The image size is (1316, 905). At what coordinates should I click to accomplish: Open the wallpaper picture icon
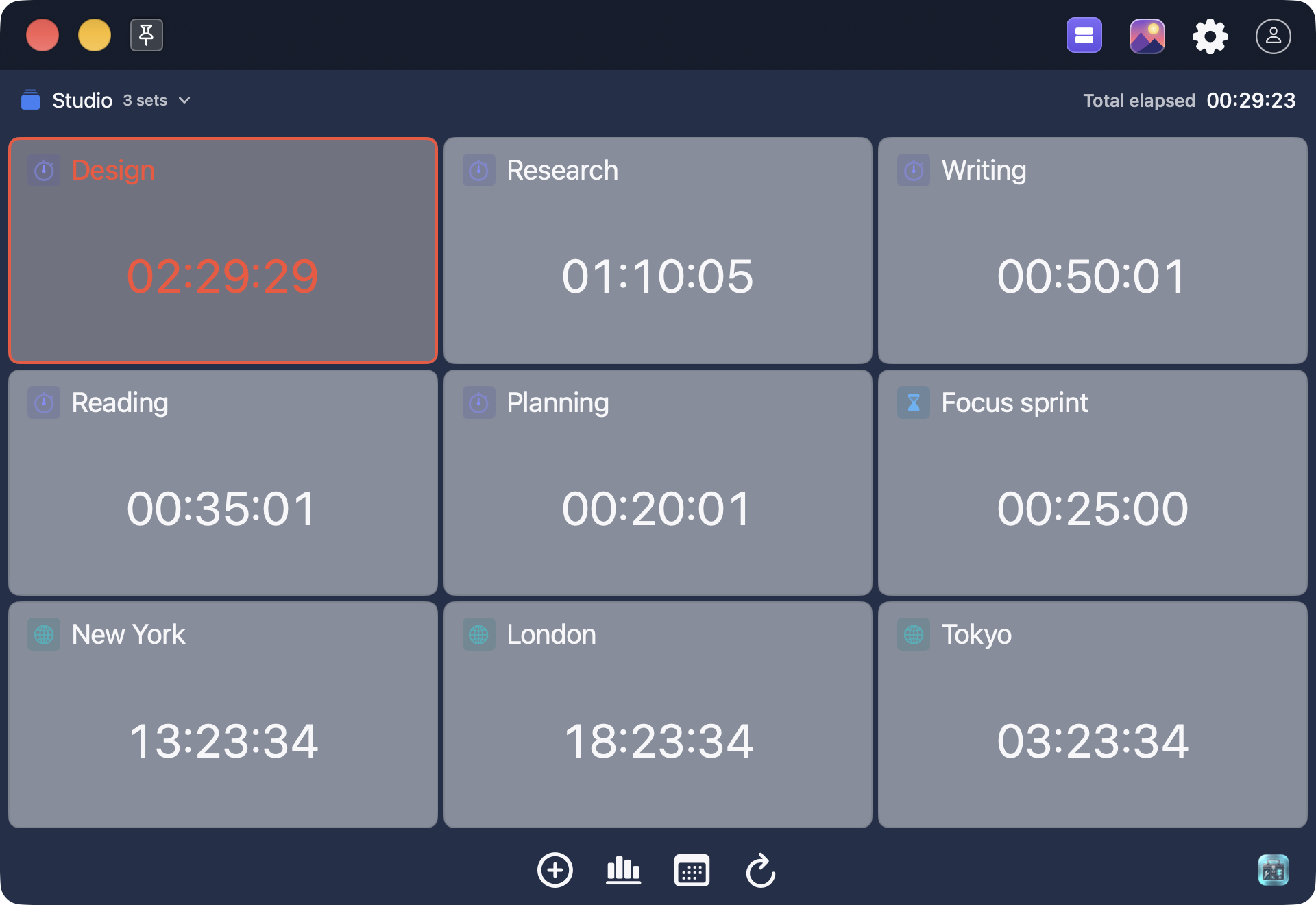pyautogui.click(x=1147, y=36)
